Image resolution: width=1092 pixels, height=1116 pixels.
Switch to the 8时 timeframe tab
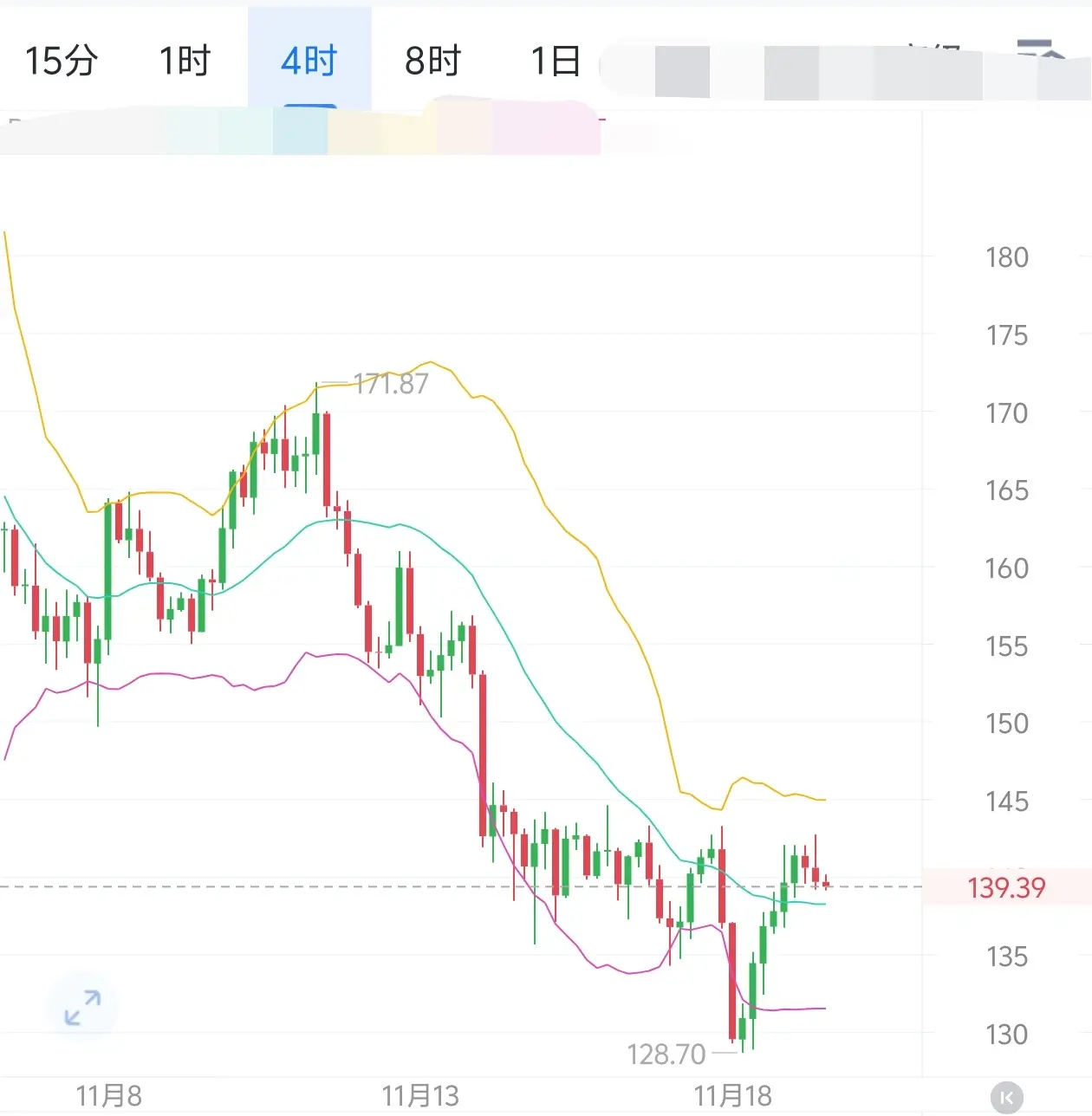(432, 61)
